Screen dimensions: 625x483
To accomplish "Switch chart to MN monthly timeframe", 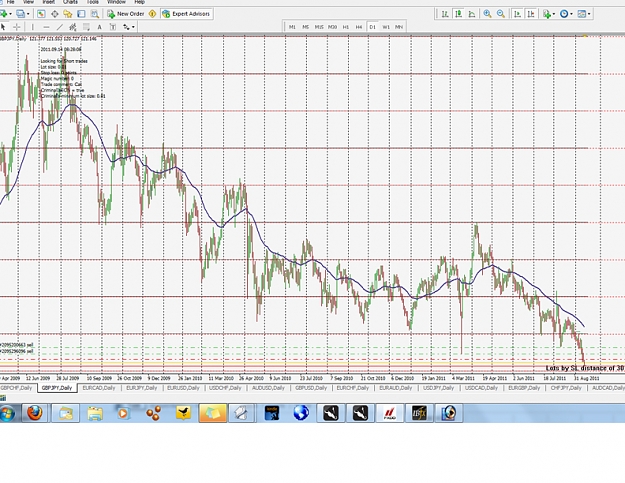I will (x=399, y=27).
